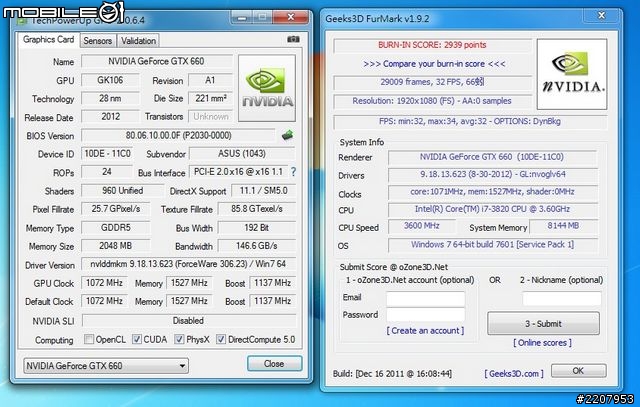Click the CPU Intel Core i7-3820 value

492,209
